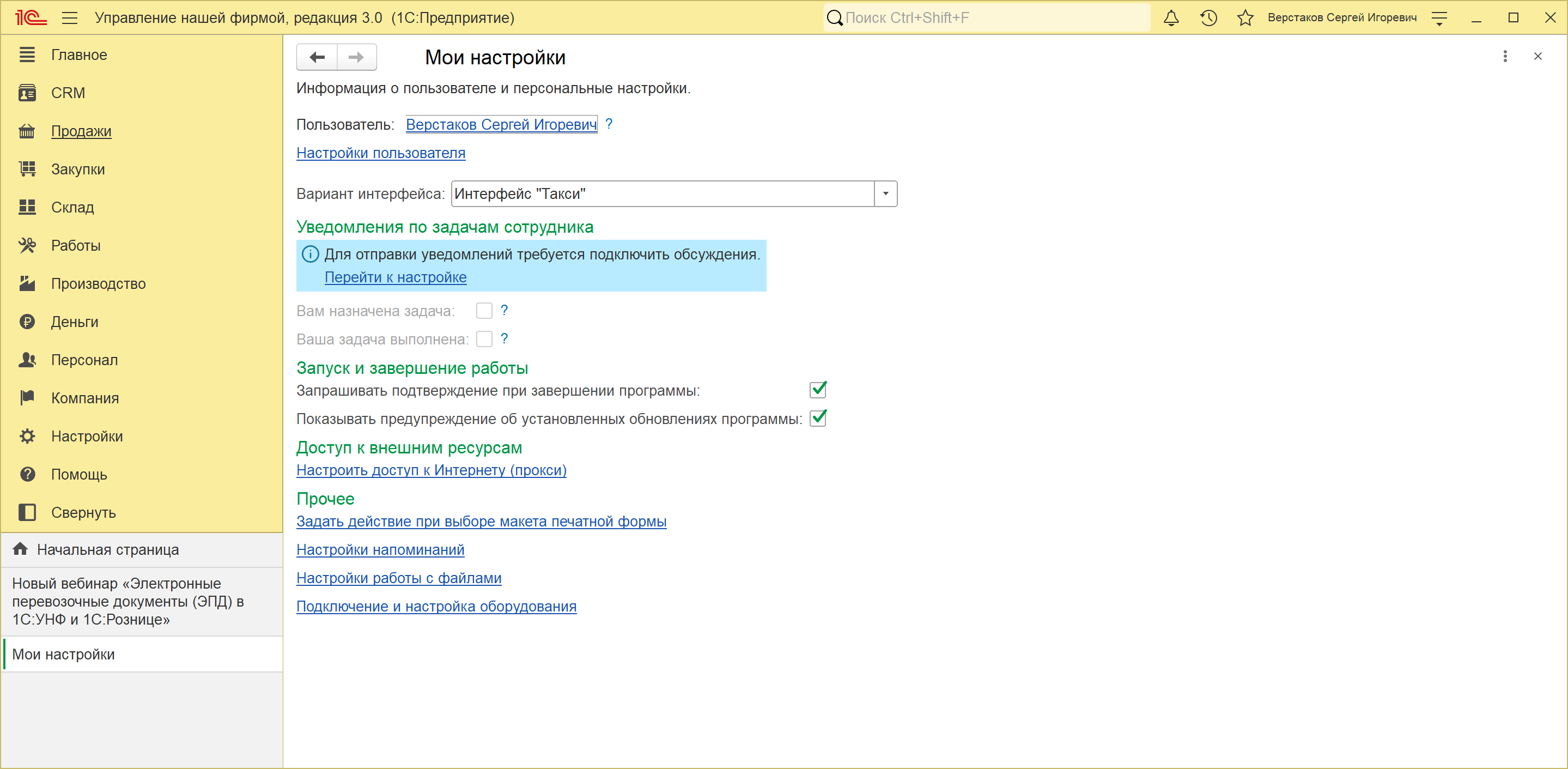The width and height of the screenshot is (1568, 769).
Task: Click the Закупки cart icon
Action: pos(27,169)
